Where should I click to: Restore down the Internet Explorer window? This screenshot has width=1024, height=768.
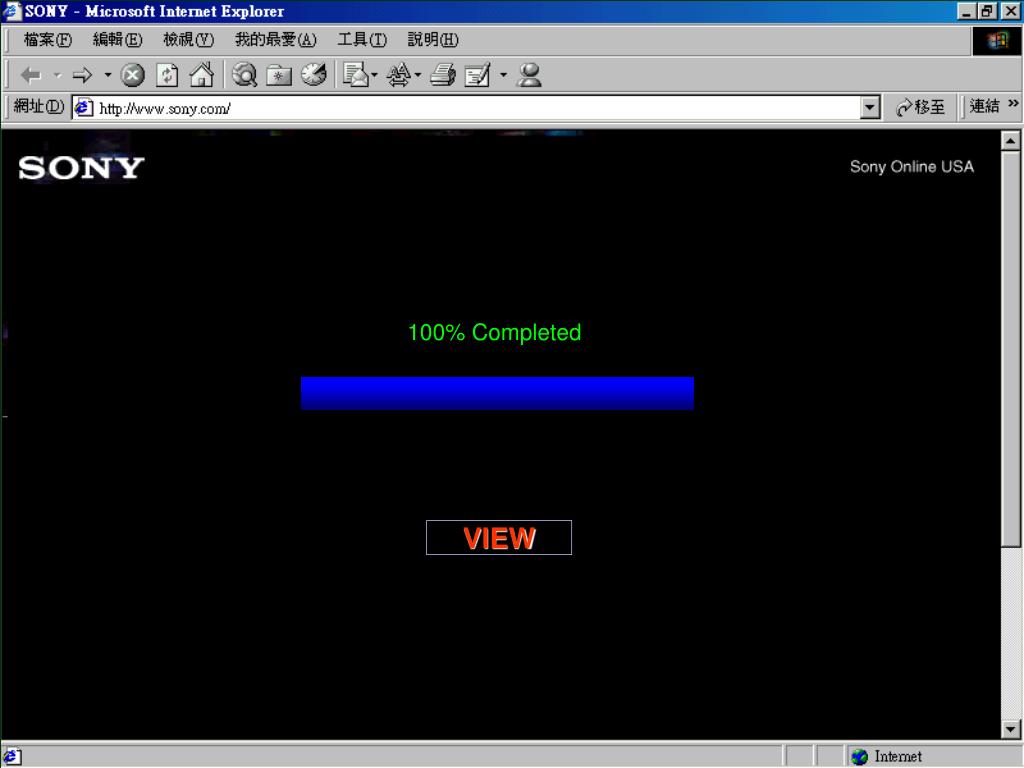click(x=987, y=11)
